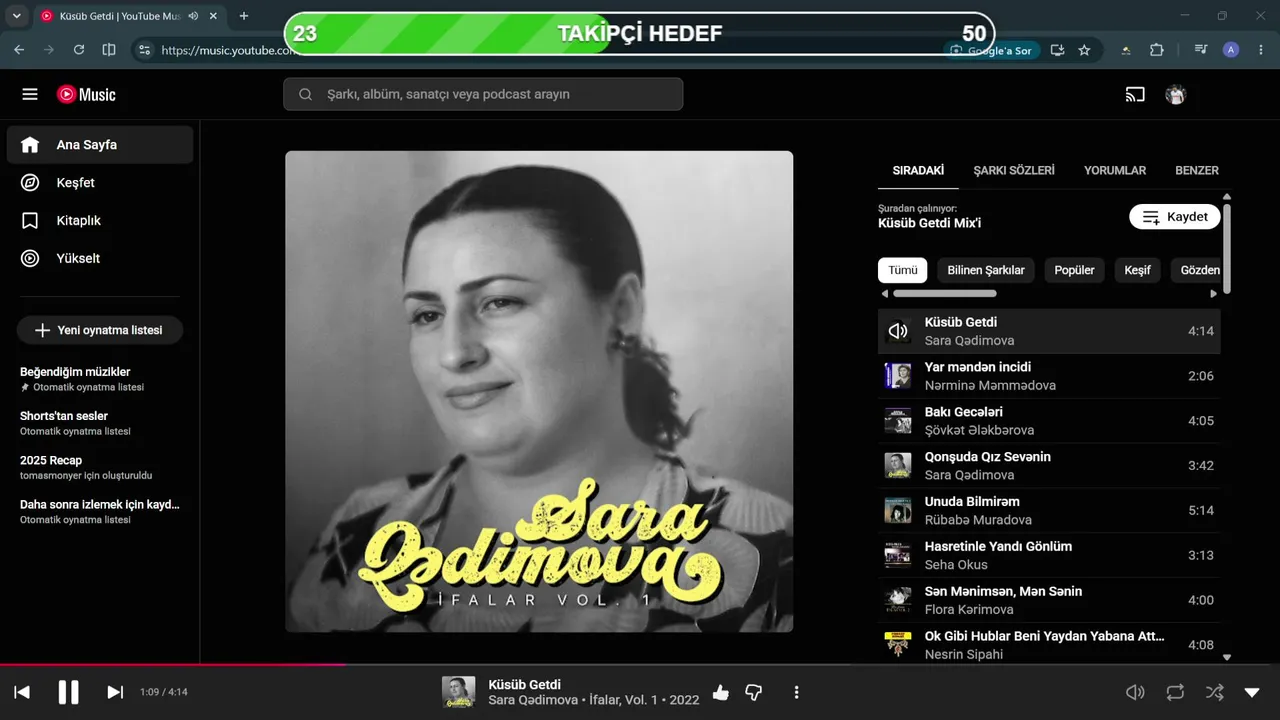The height and width of the screenshot is (720, 1280).
Task: Click the Yükselt upgrade icon in sidebar
Action: pos(30,258)
